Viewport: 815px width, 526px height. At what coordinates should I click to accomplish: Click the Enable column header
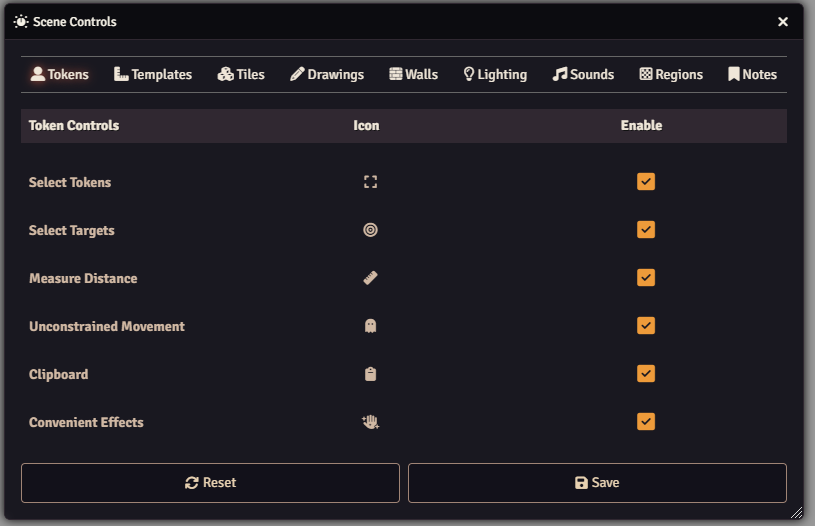641,126
